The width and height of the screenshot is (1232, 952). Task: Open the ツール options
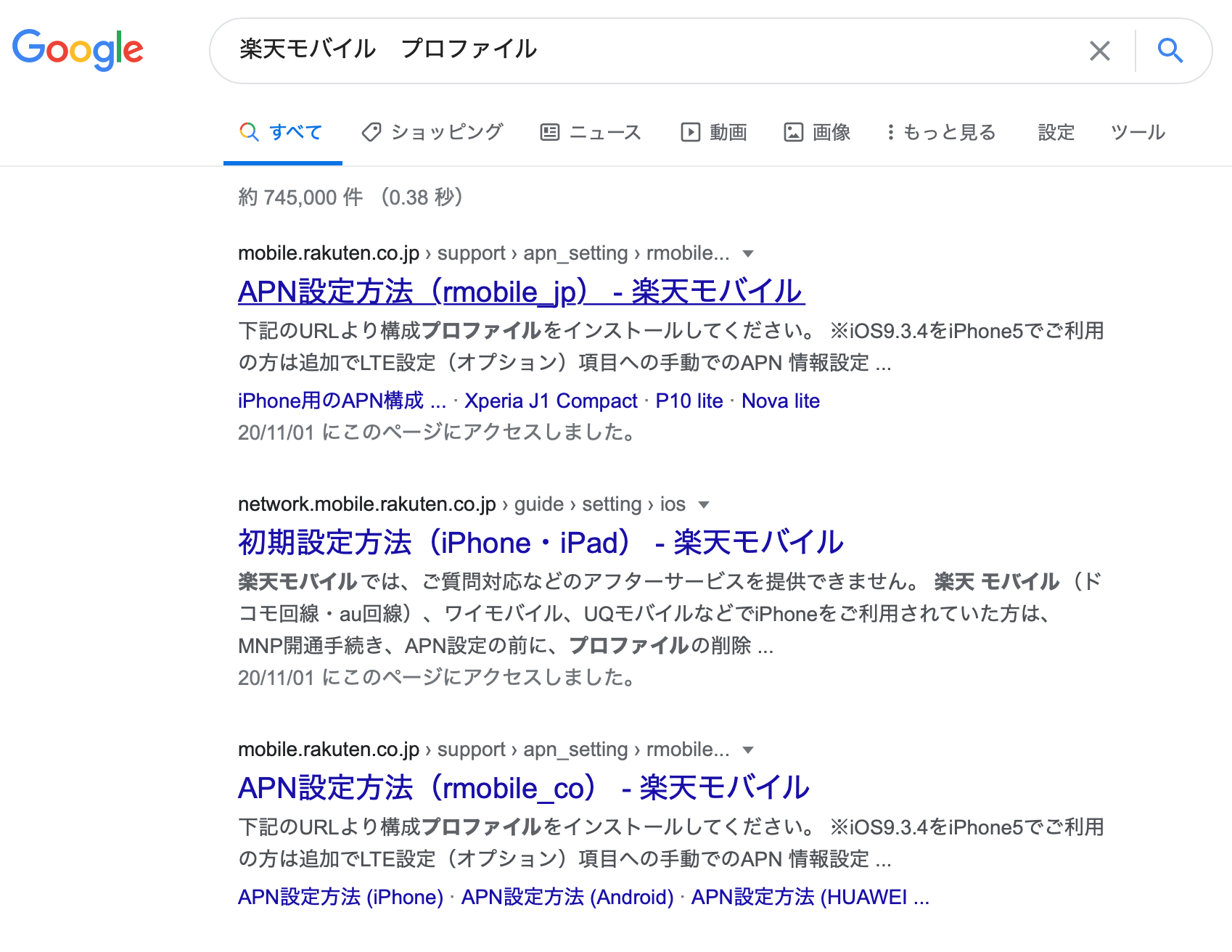1138,132
